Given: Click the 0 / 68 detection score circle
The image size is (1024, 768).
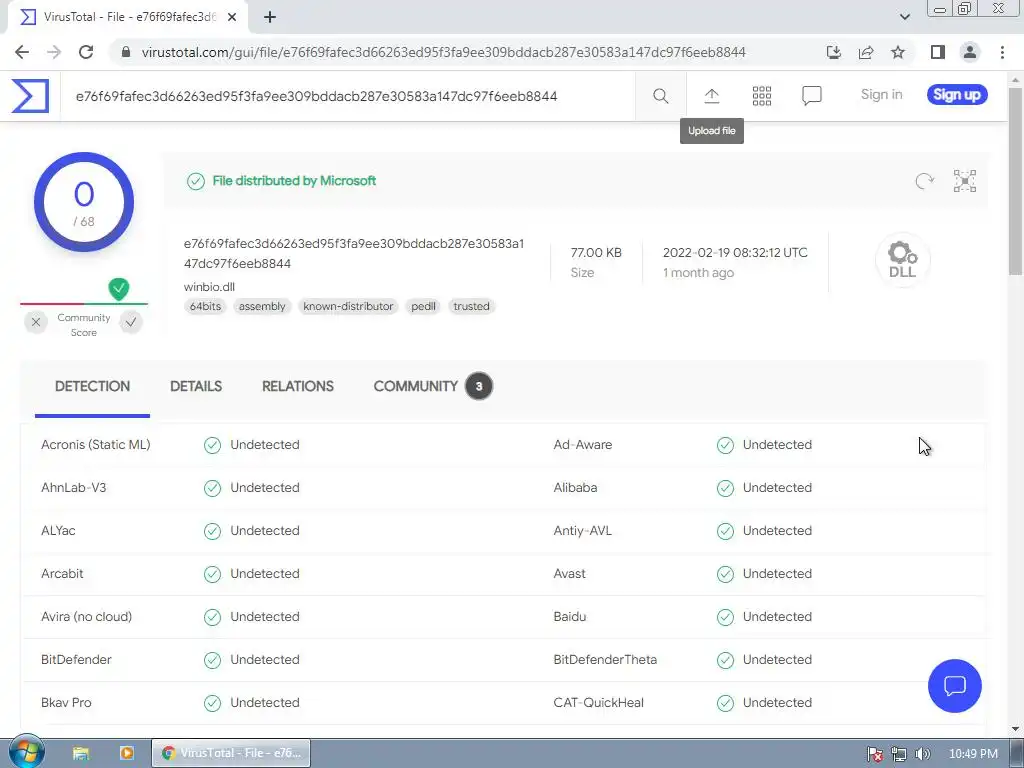Looking at the screenshot, I should (x=84, y=202).
